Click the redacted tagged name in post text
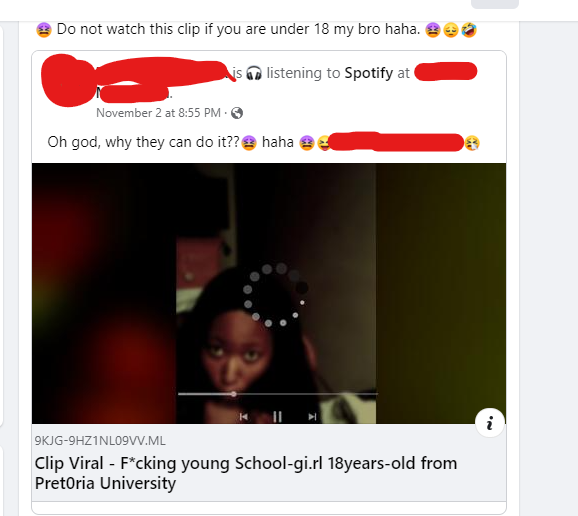The height and width of the screenshot is (516, 578). pos(396,142)
